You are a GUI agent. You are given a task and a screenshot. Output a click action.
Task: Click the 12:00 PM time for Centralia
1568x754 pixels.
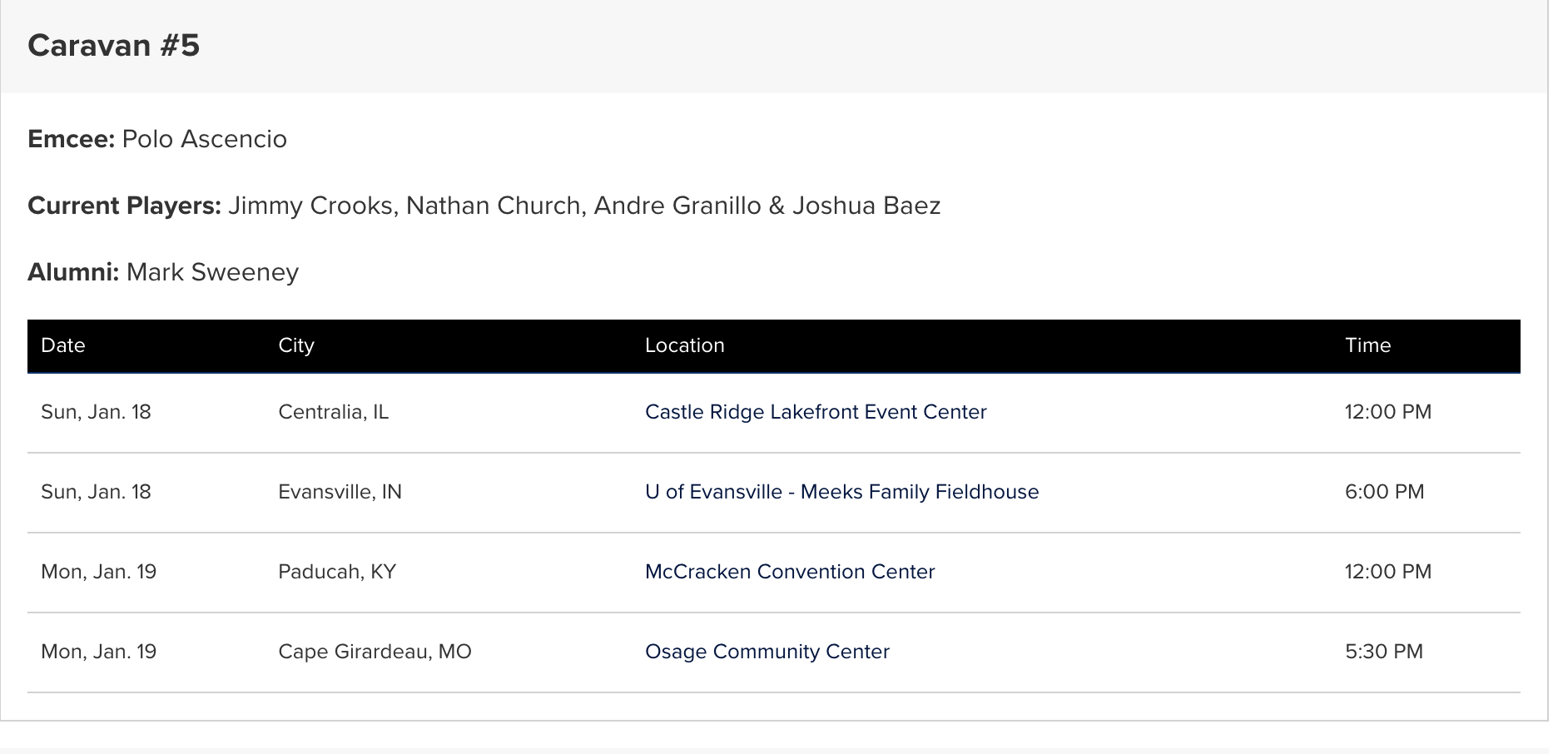(1387, 412)
